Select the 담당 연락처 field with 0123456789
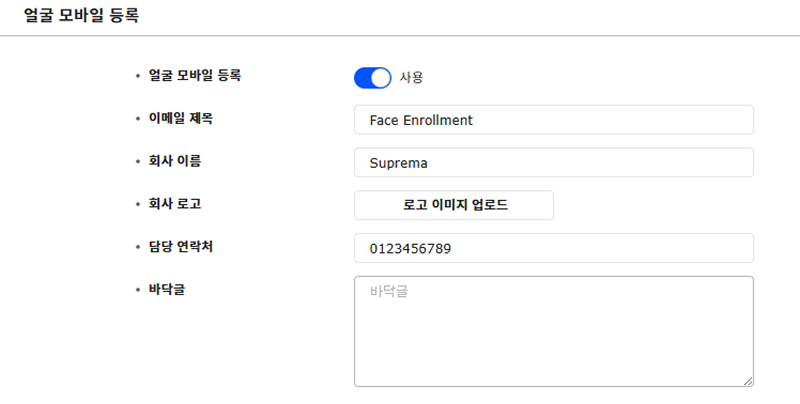The height and width of the screenshot is (404, 800). [x=553, y=248]
